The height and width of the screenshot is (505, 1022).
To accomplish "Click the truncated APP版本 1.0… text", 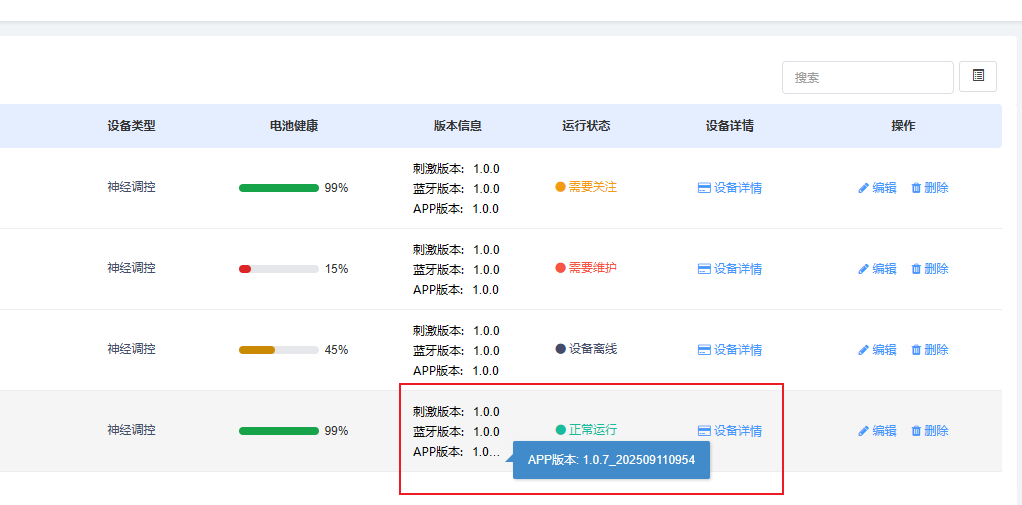I will click(456, 452).
